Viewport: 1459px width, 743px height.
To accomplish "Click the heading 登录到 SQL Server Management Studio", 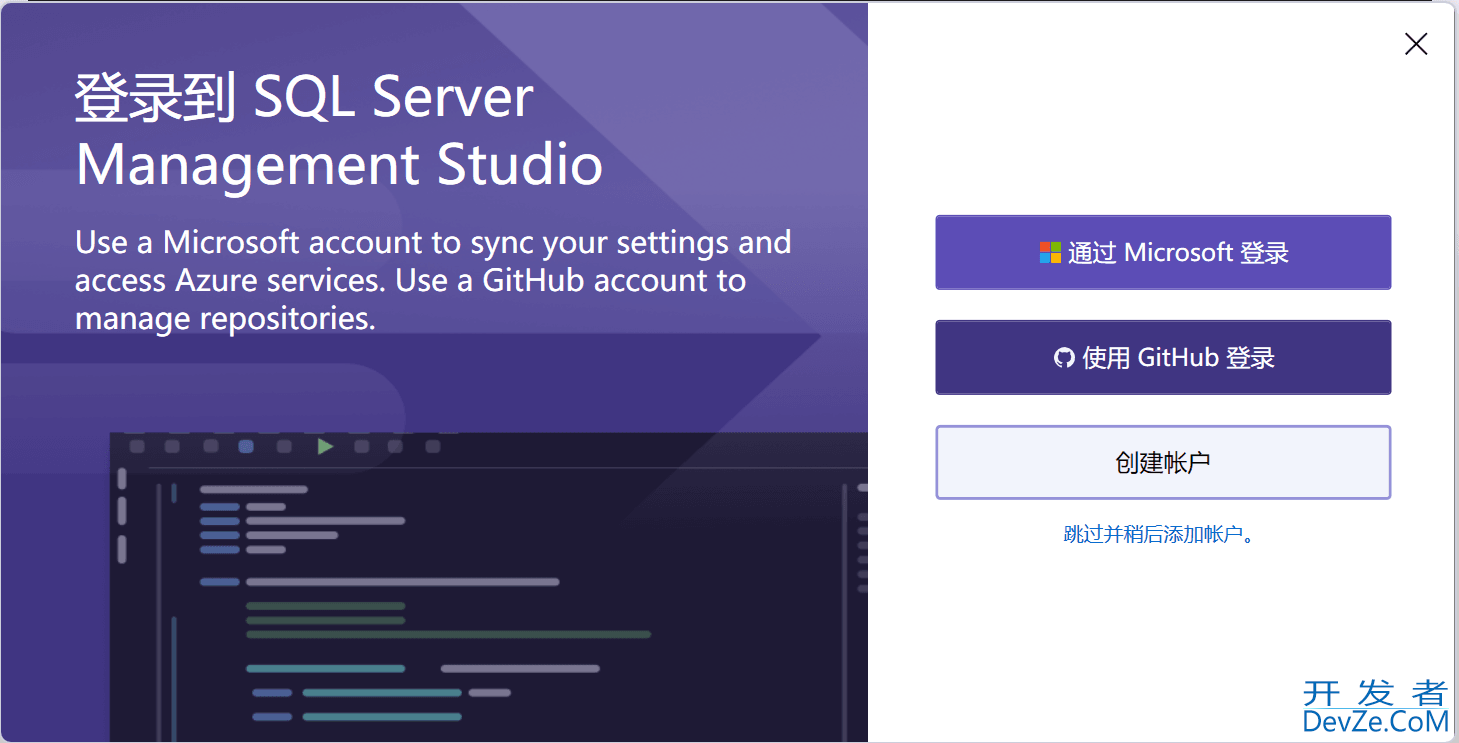I will pos(339,131).
